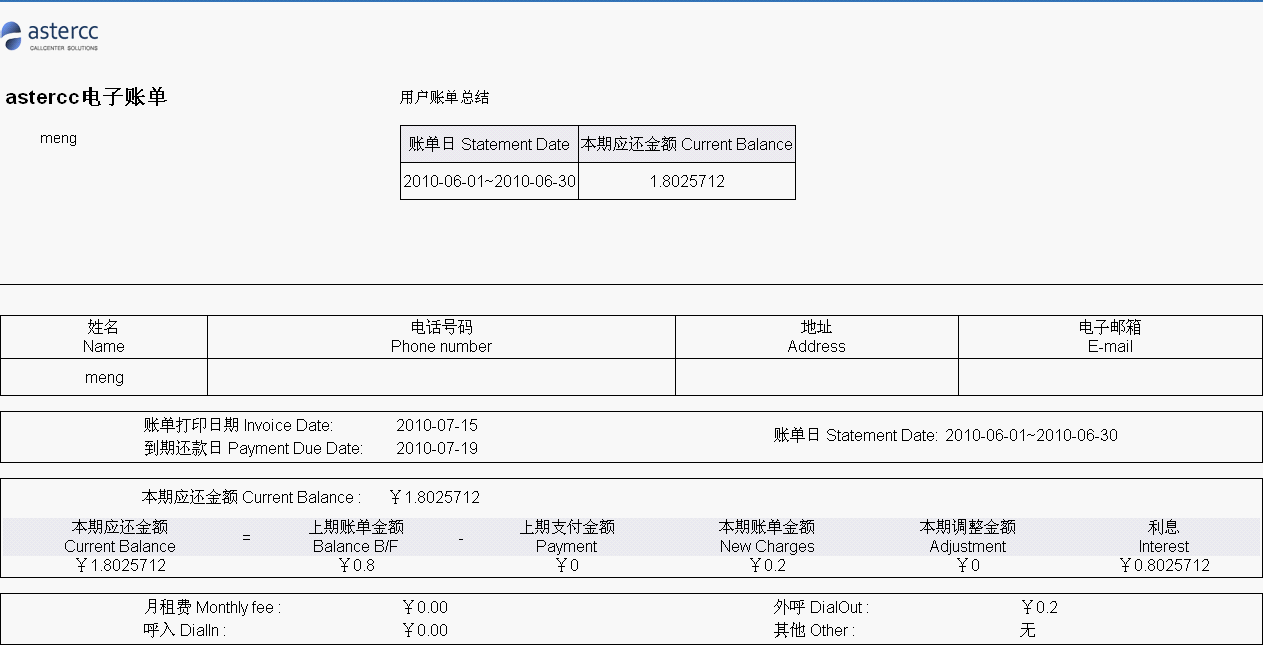
Task: Click the 用户账单总结 summary heading
Action: 445,97
